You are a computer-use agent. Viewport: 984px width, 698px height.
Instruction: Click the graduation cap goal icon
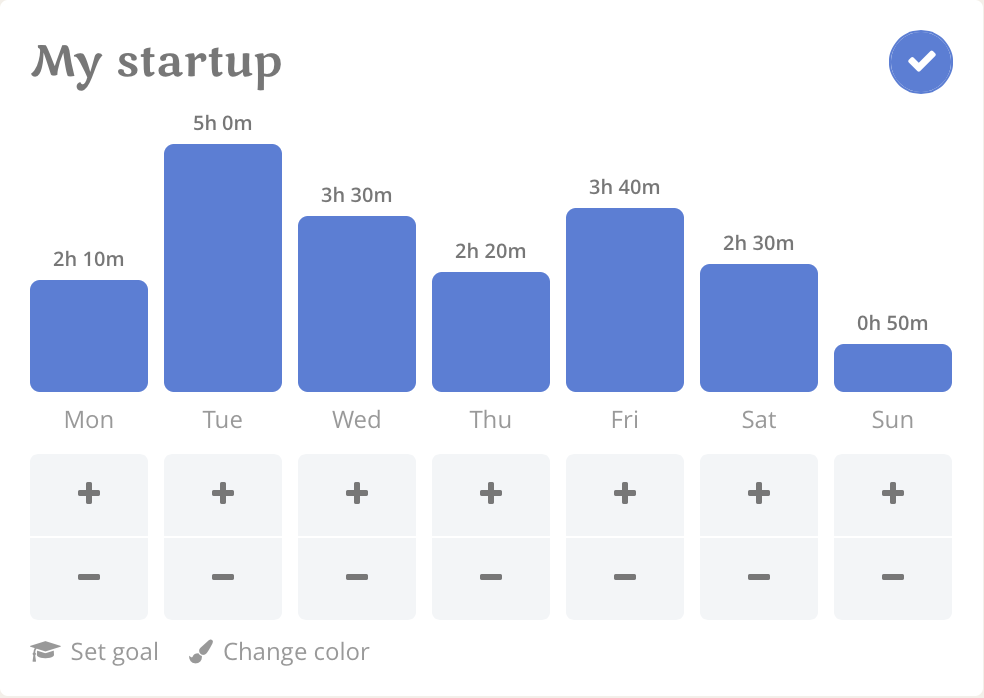(45, 652)
